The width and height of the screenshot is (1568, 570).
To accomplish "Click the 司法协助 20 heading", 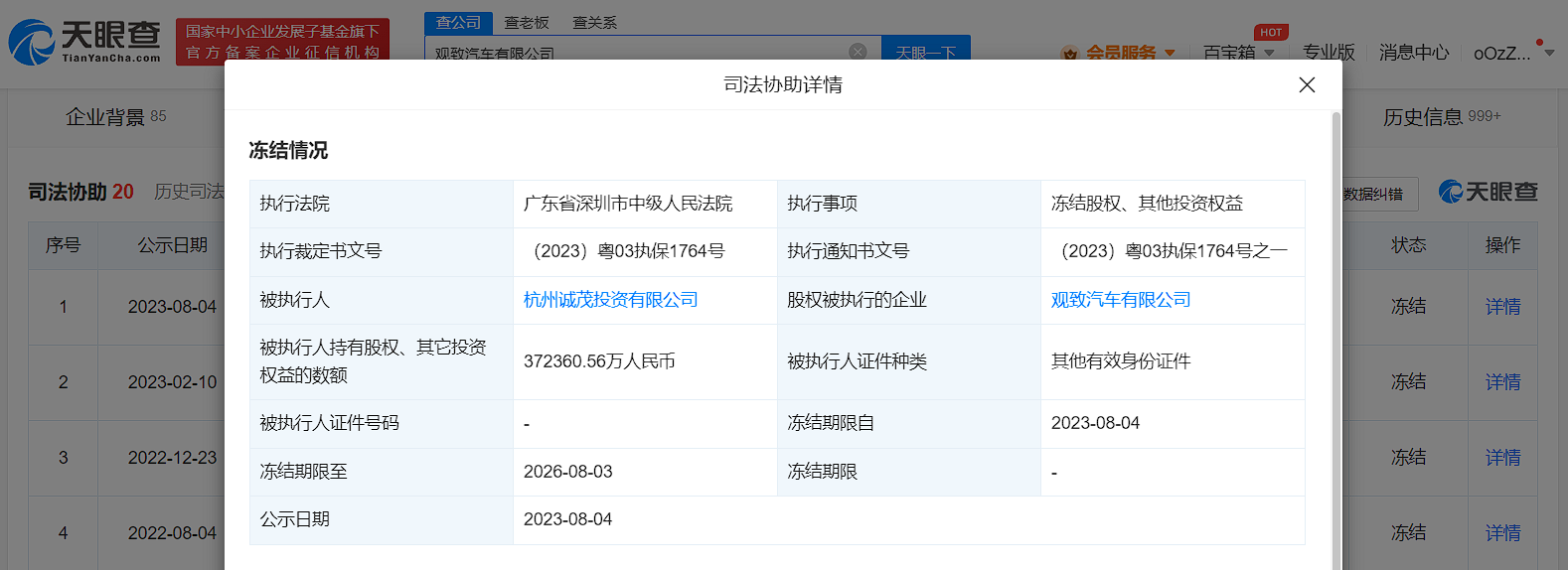I will pyautogui.click(x=80, y=192).
